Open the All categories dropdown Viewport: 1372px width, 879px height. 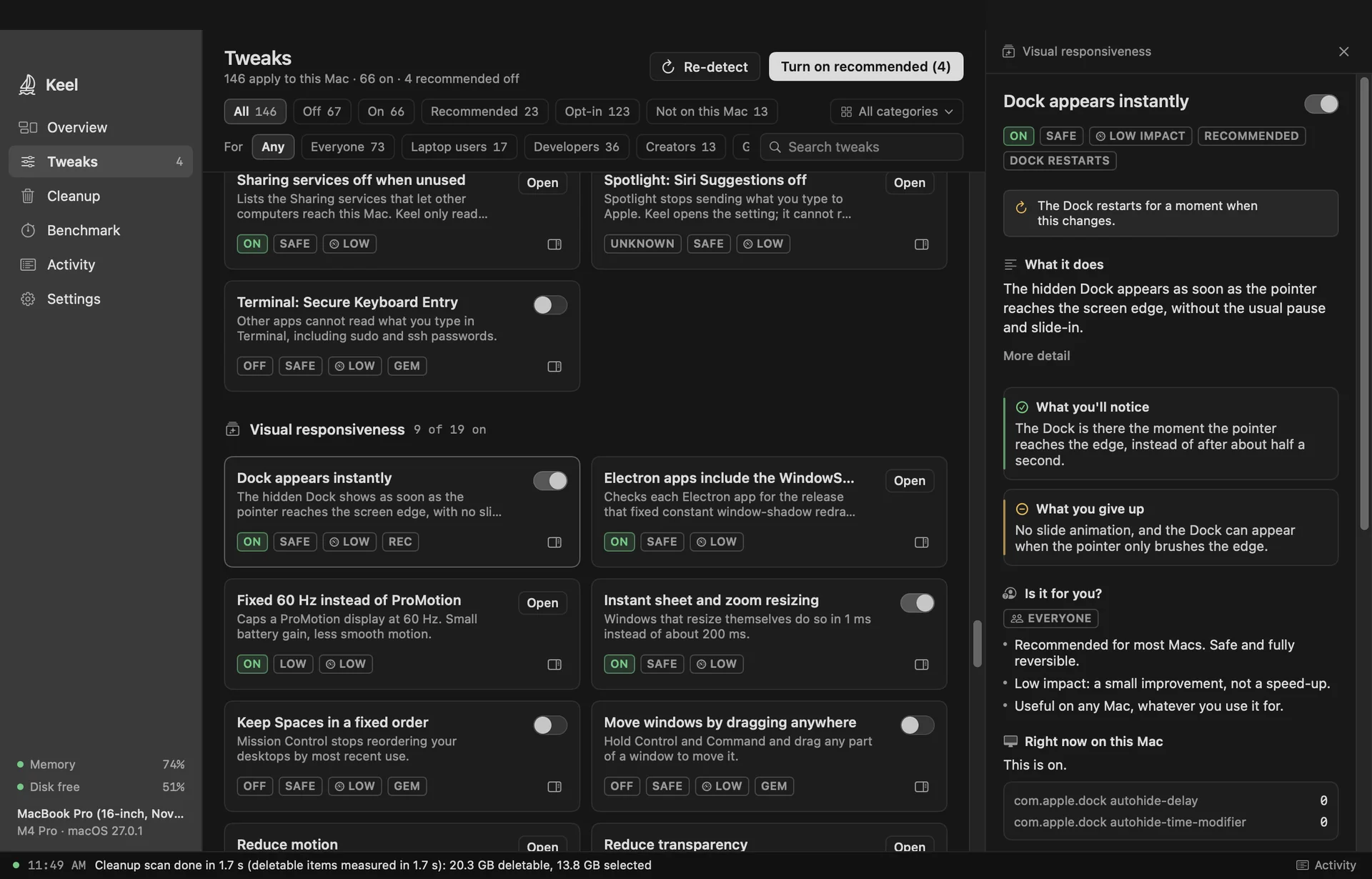[896, 111]
